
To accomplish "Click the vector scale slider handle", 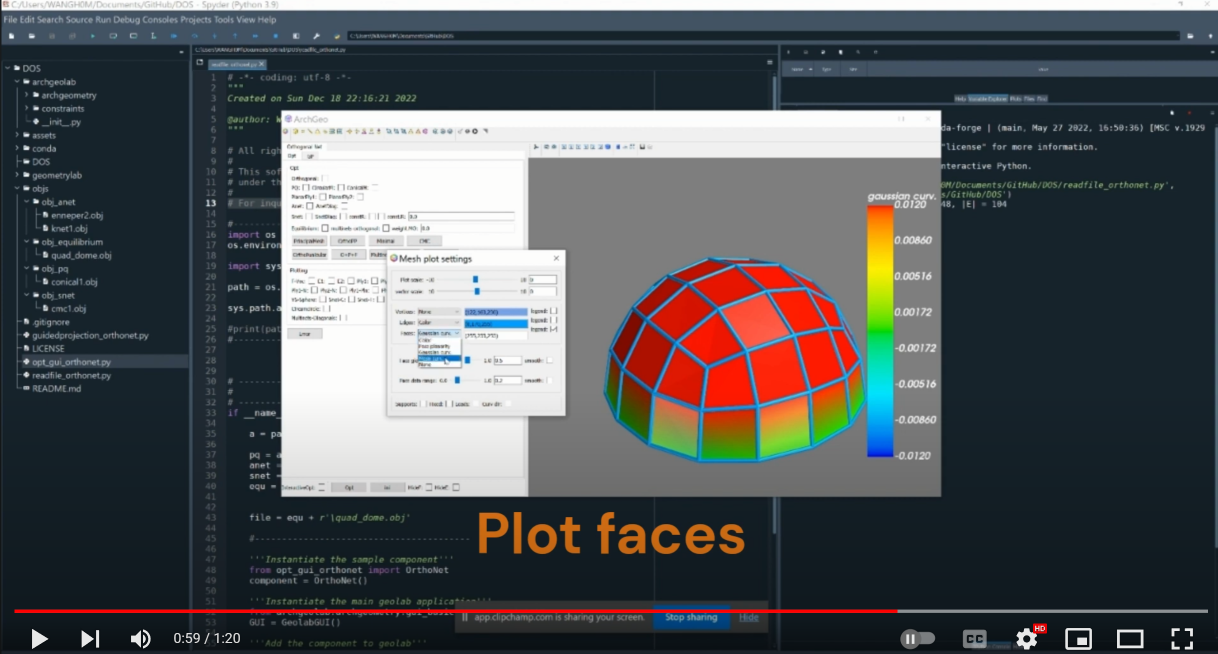I will 478,291.
